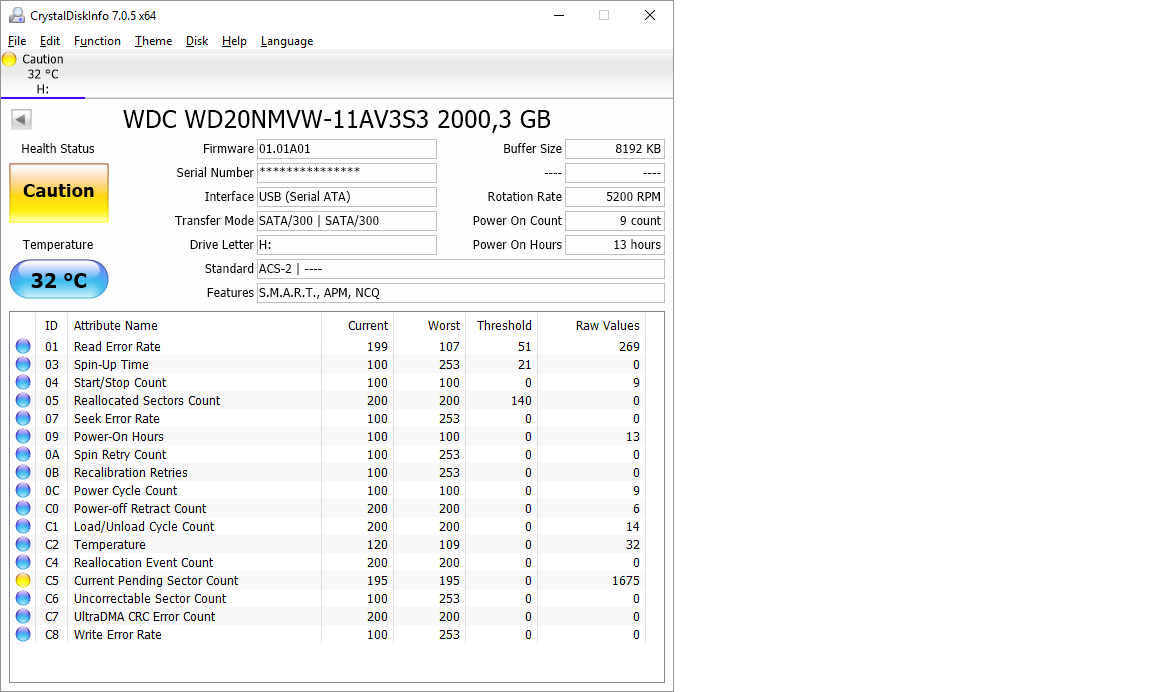Click the CrystalDiskInfo app icon in title bar

[16, 15]
